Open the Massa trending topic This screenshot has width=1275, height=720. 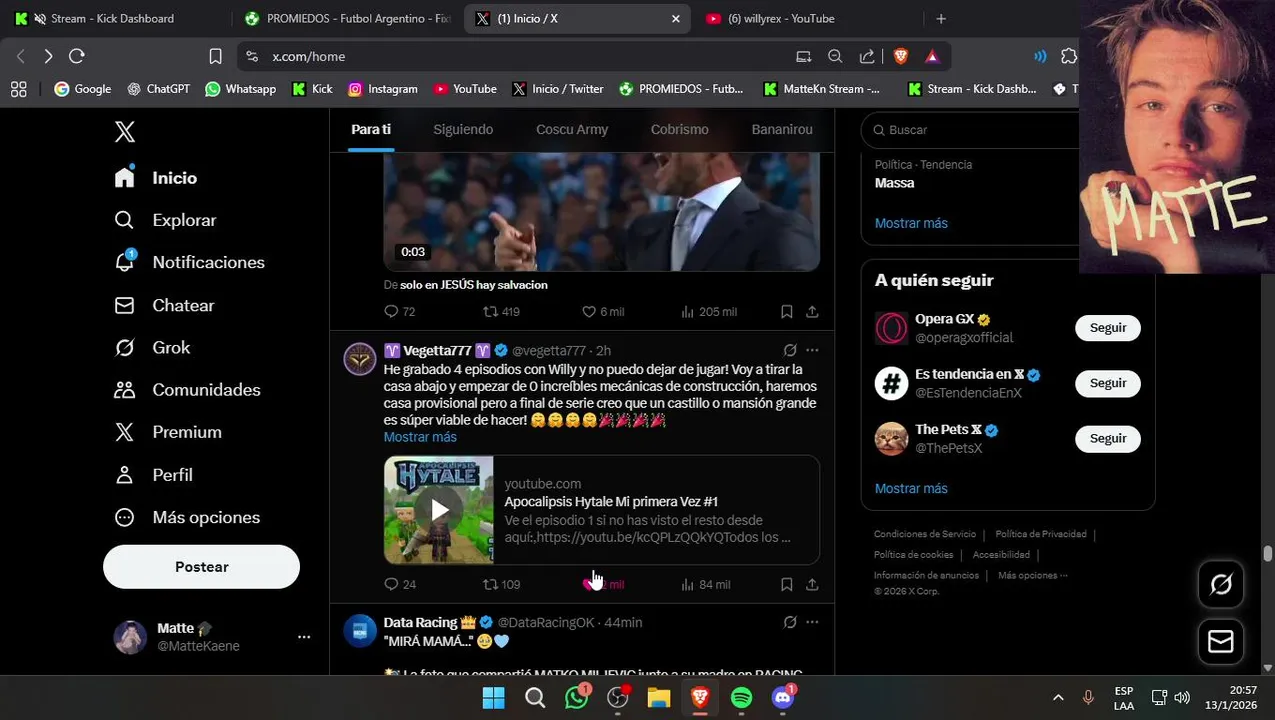[x=894, y=183]
